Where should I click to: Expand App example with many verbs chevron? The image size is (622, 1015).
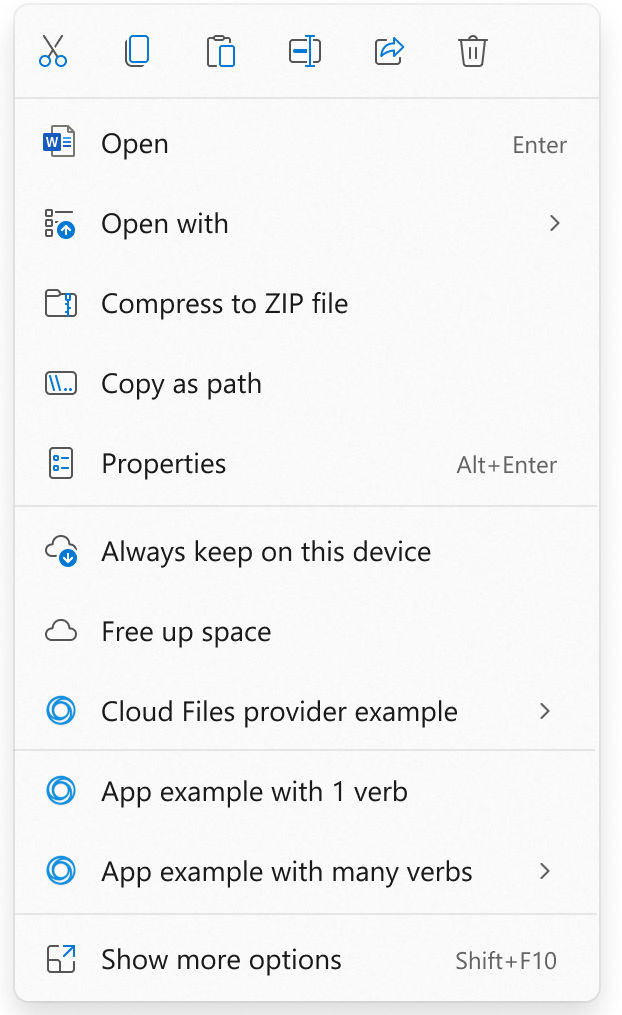coord(545,871)
